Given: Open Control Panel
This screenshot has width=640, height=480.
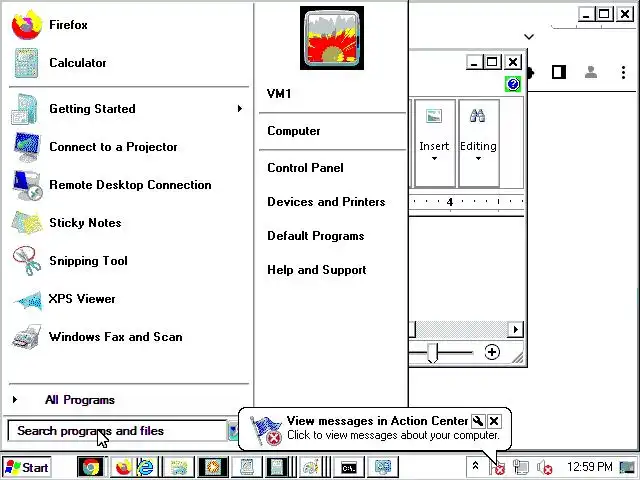Looking at the screenshot, I should pyautogui.click(x=332, y=168).
